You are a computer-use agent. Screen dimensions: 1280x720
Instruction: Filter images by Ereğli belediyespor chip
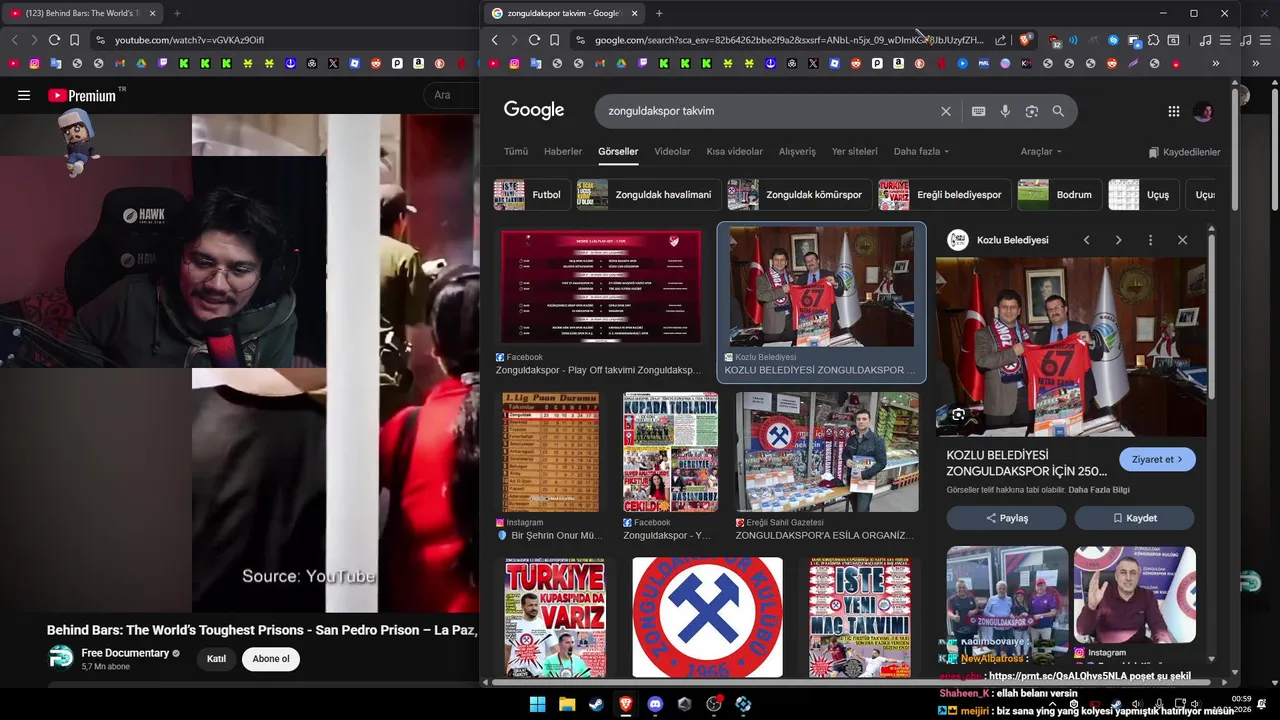click(944, 195)
